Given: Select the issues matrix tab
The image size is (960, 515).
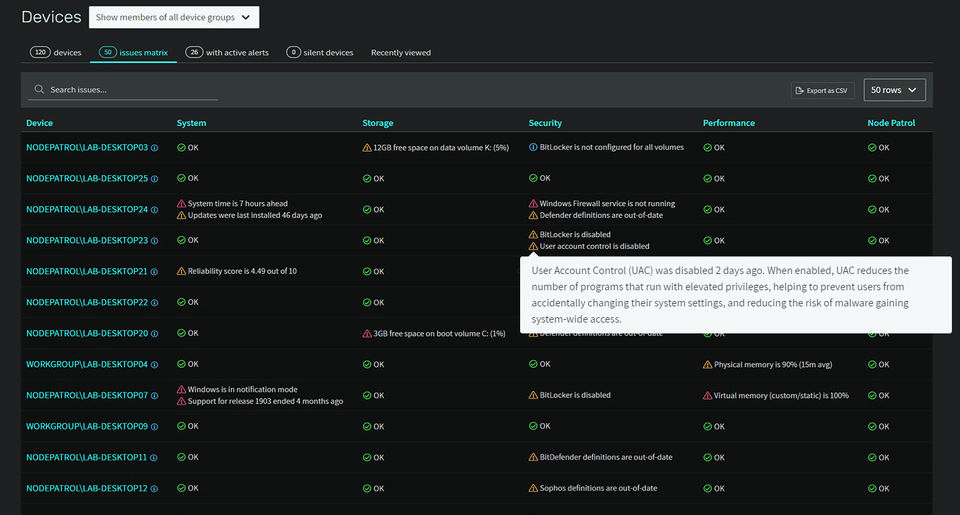Looking at the screenshot, I should click(133, 53).
